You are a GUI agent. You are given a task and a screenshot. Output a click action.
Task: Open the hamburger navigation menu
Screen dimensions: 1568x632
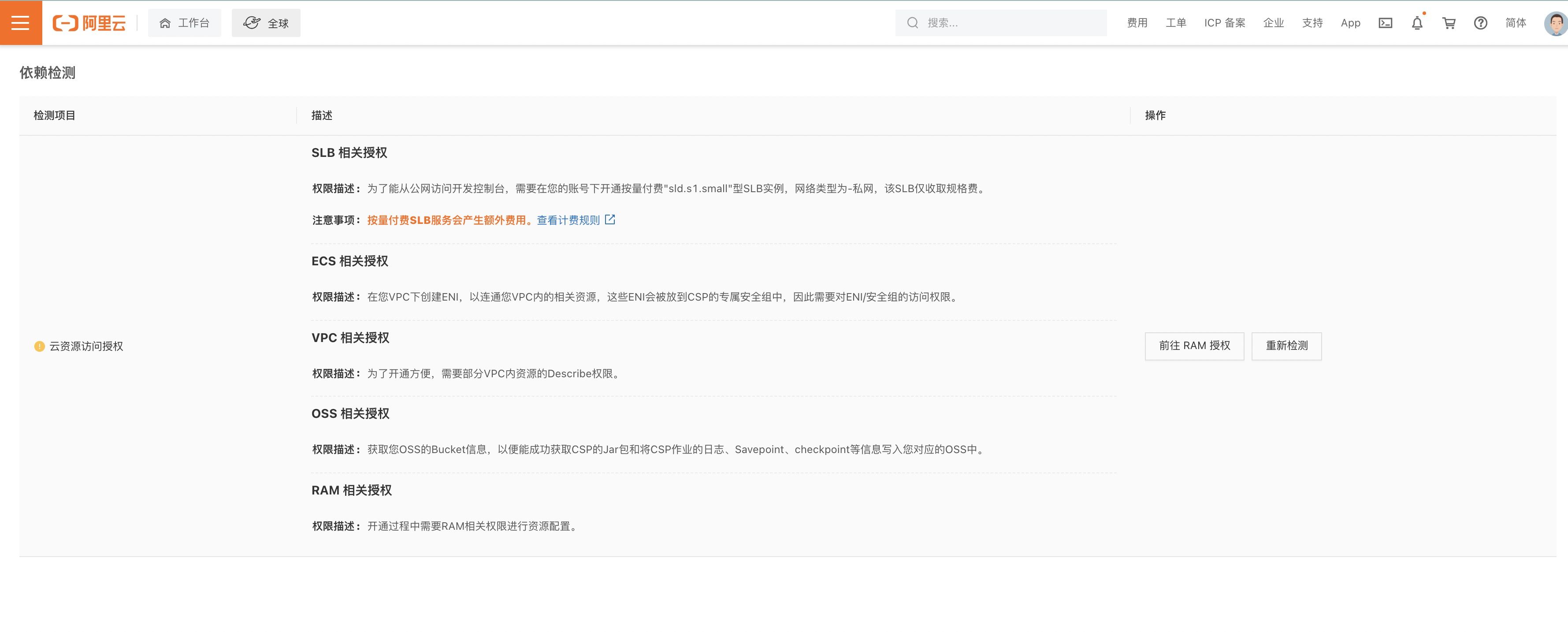pyautogui.click(x=21, y=22)
